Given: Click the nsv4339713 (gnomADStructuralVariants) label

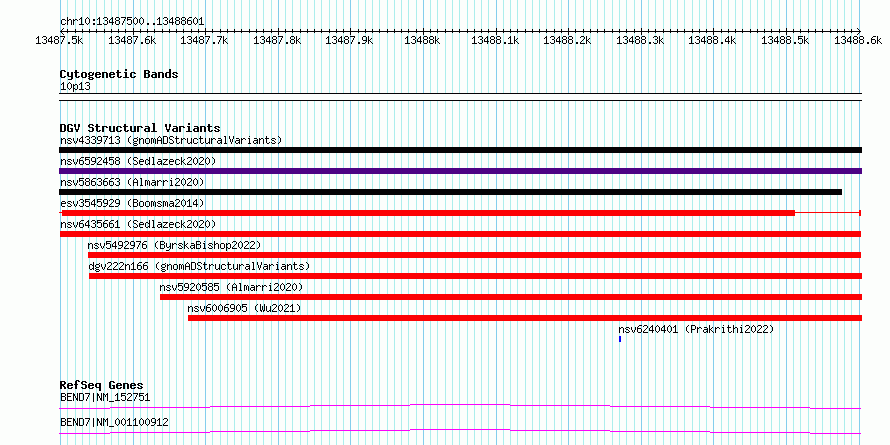Looking at the screenshot, I should [x=171, y=140].
